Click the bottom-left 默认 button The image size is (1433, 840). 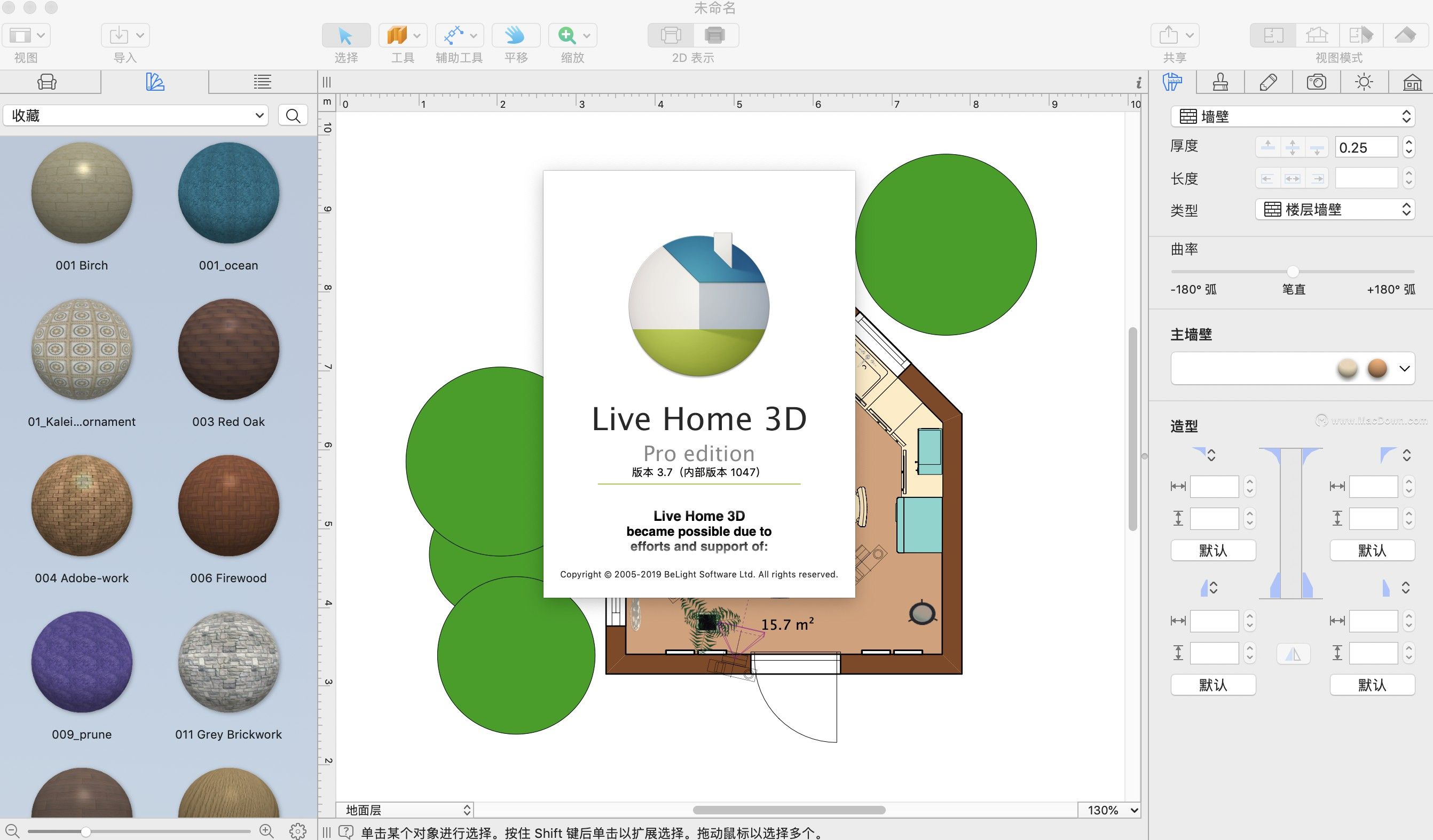(x=1213, y=685)
